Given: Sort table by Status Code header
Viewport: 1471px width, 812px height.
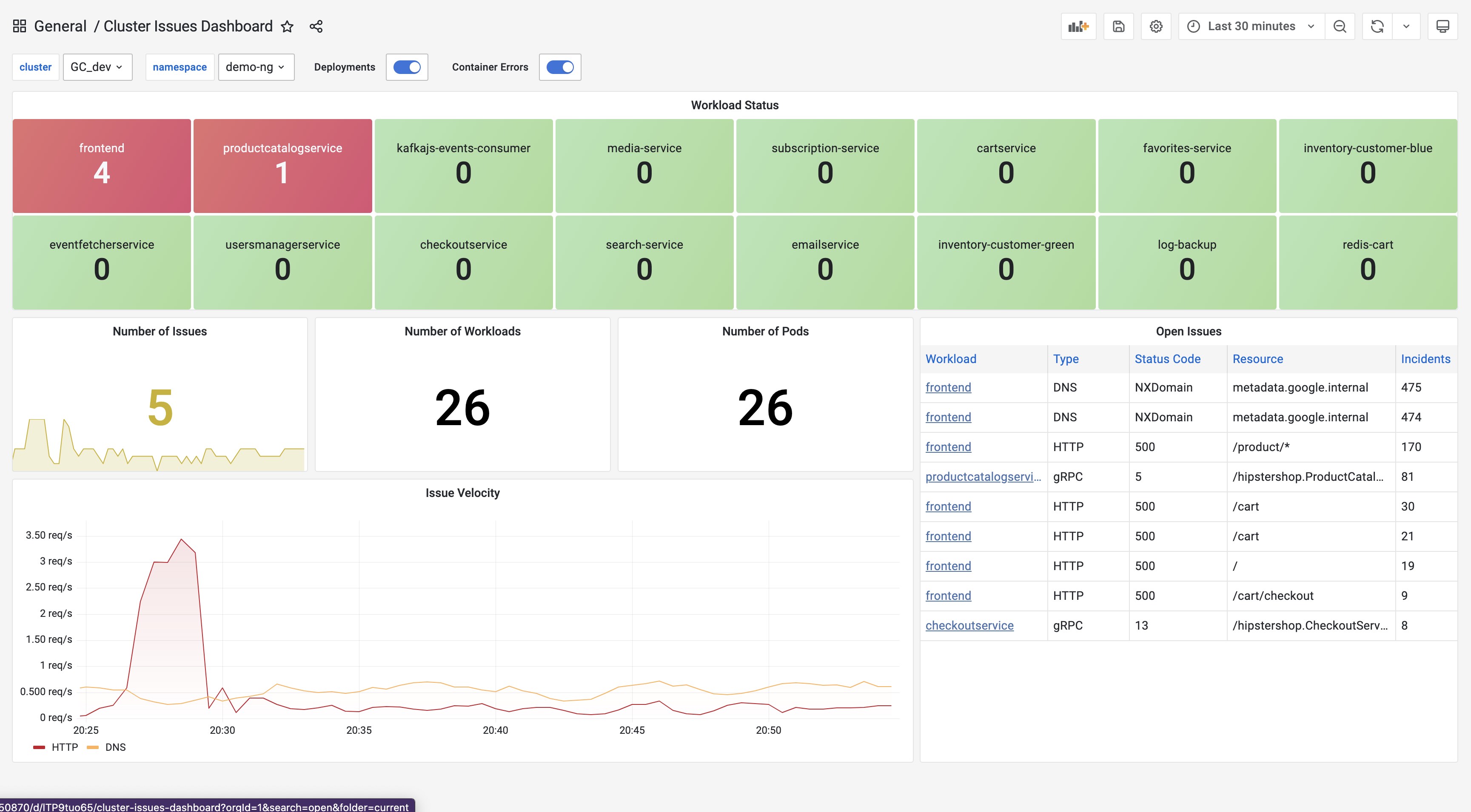Looking at the screenshot, I should [x=1167, y=359].
